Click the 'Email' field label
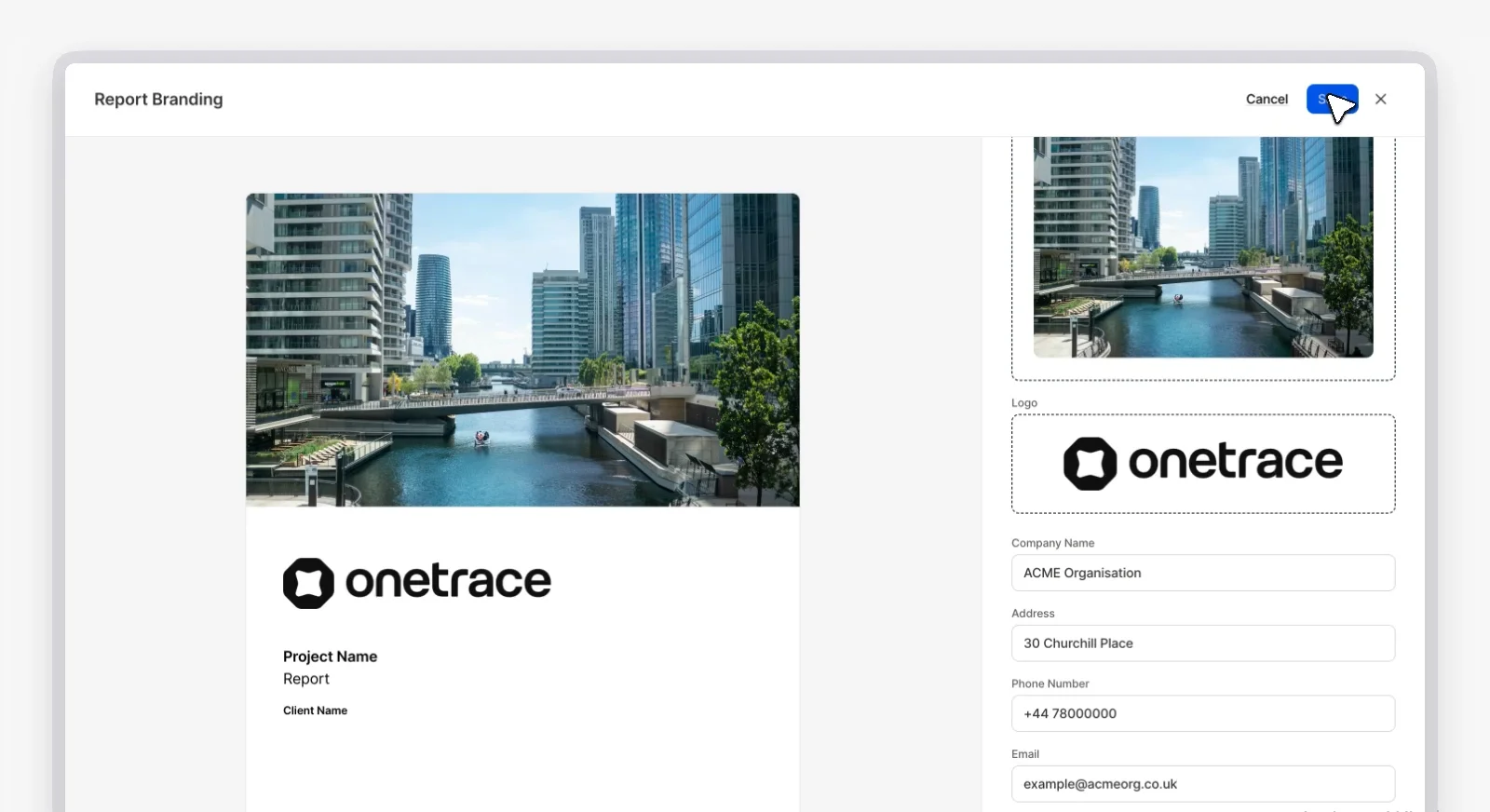 1025,754
